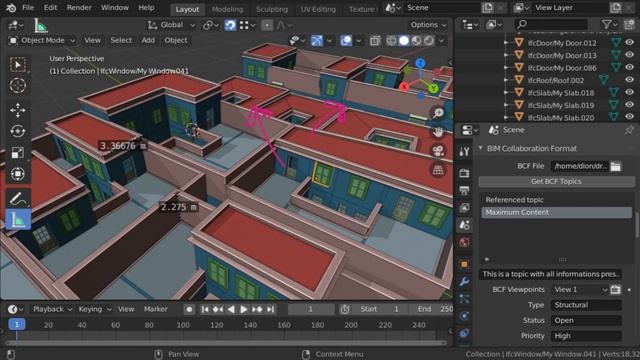The image size is (640, 360).
Task: Toggle the camera view icon
Action: 438,151
